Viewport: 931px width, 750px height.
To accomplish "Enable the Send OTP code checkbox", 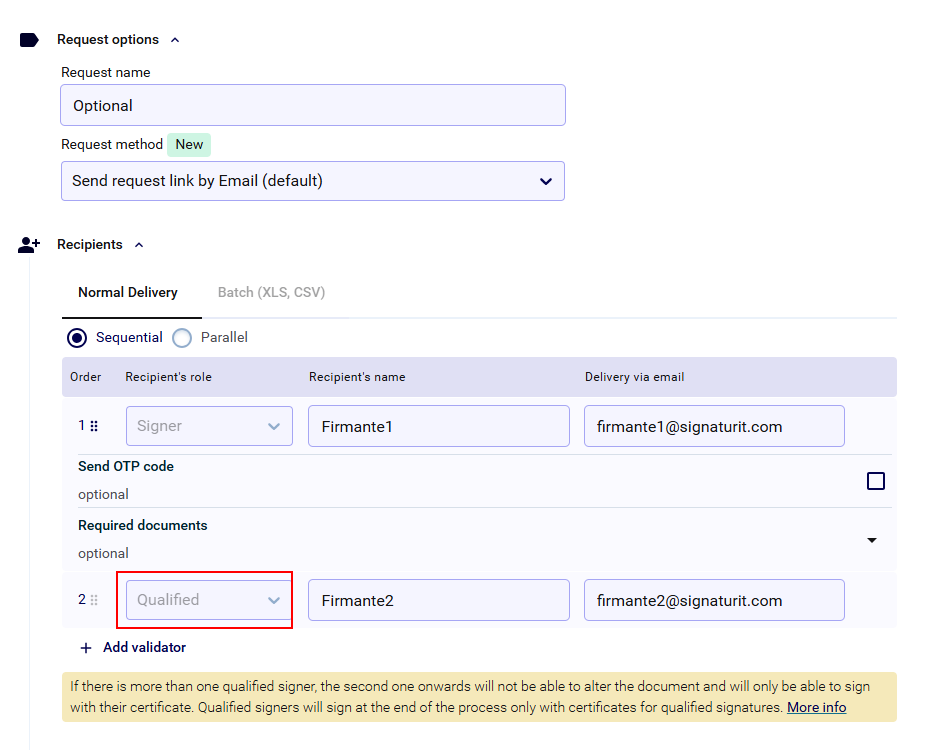I will tap(875, 481).
